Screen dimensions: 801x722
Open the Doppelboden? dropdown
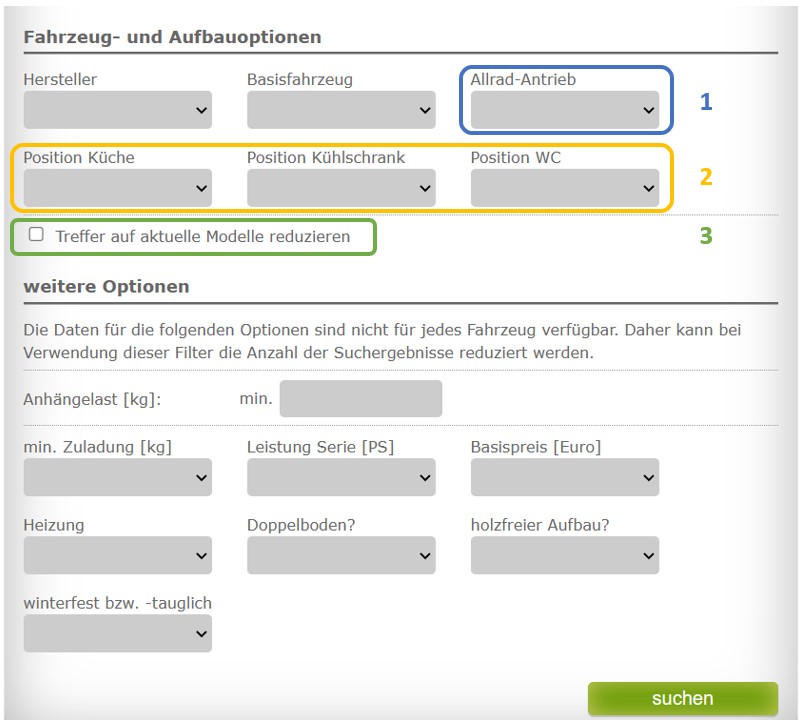[x=341, y=555]
